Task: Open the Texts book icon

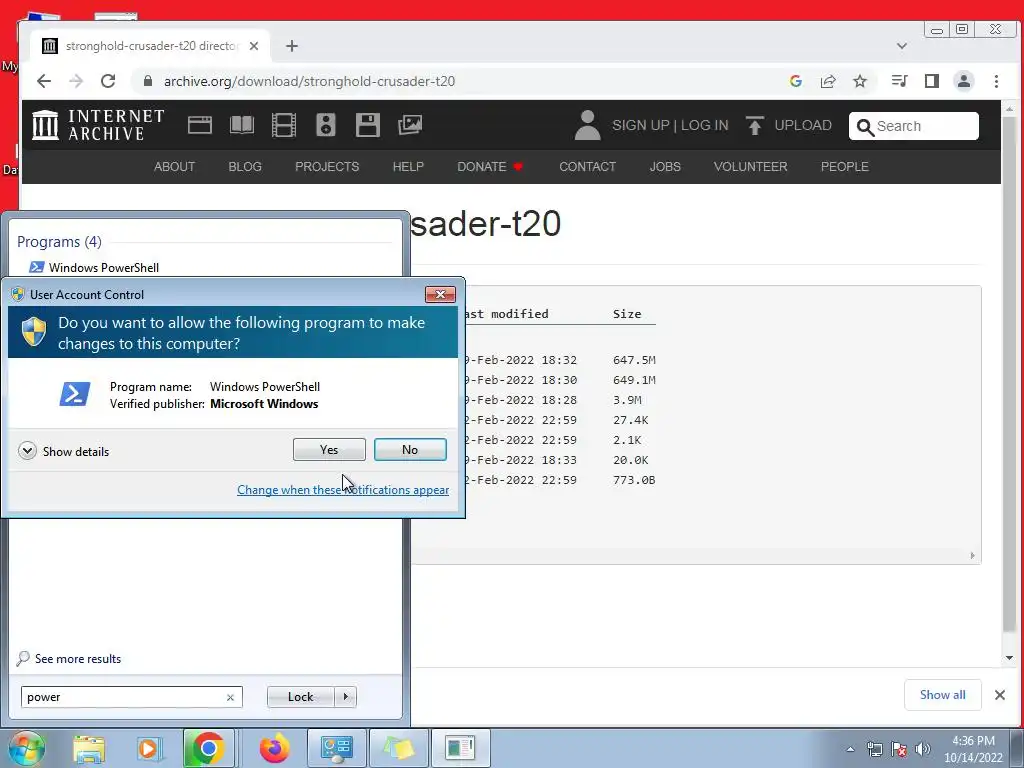Action: point(242,125)
